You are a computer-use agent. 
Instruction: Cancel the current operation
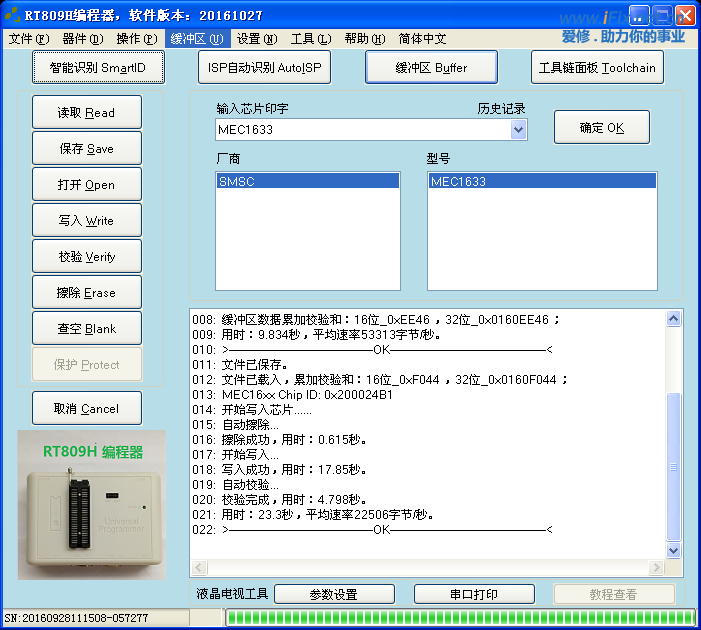87,408
